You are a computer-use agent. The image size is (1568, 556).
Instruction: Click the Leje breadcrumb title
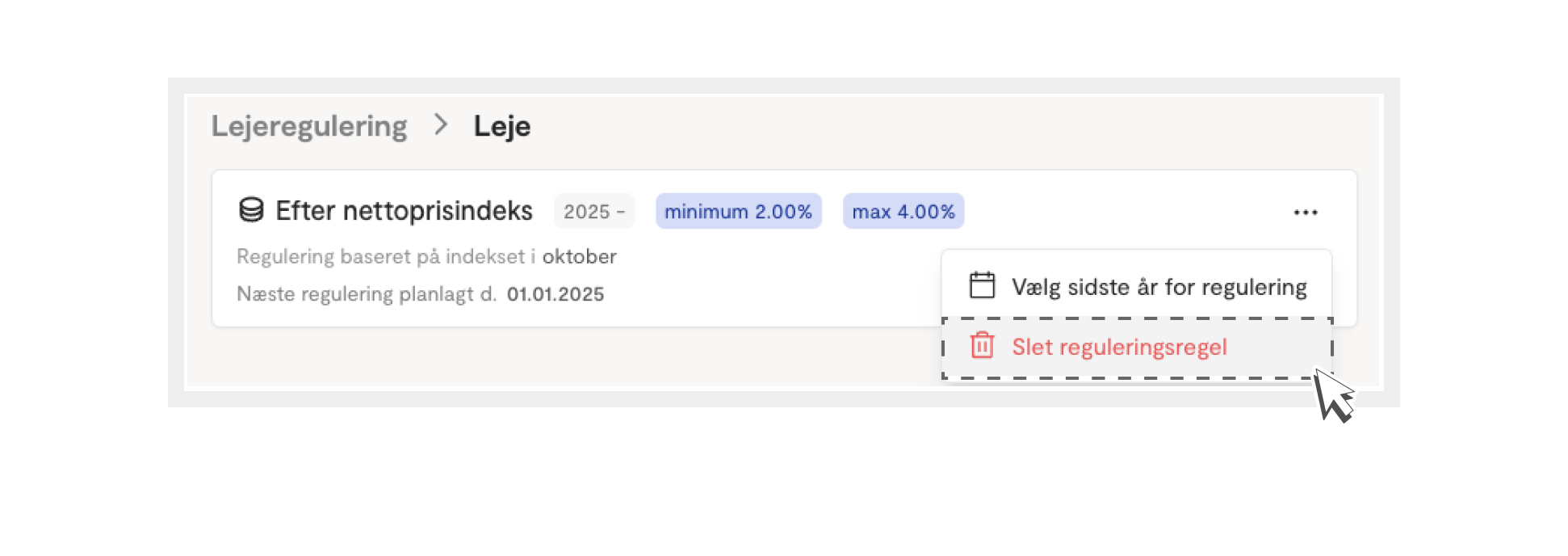[x=501, y=126]
